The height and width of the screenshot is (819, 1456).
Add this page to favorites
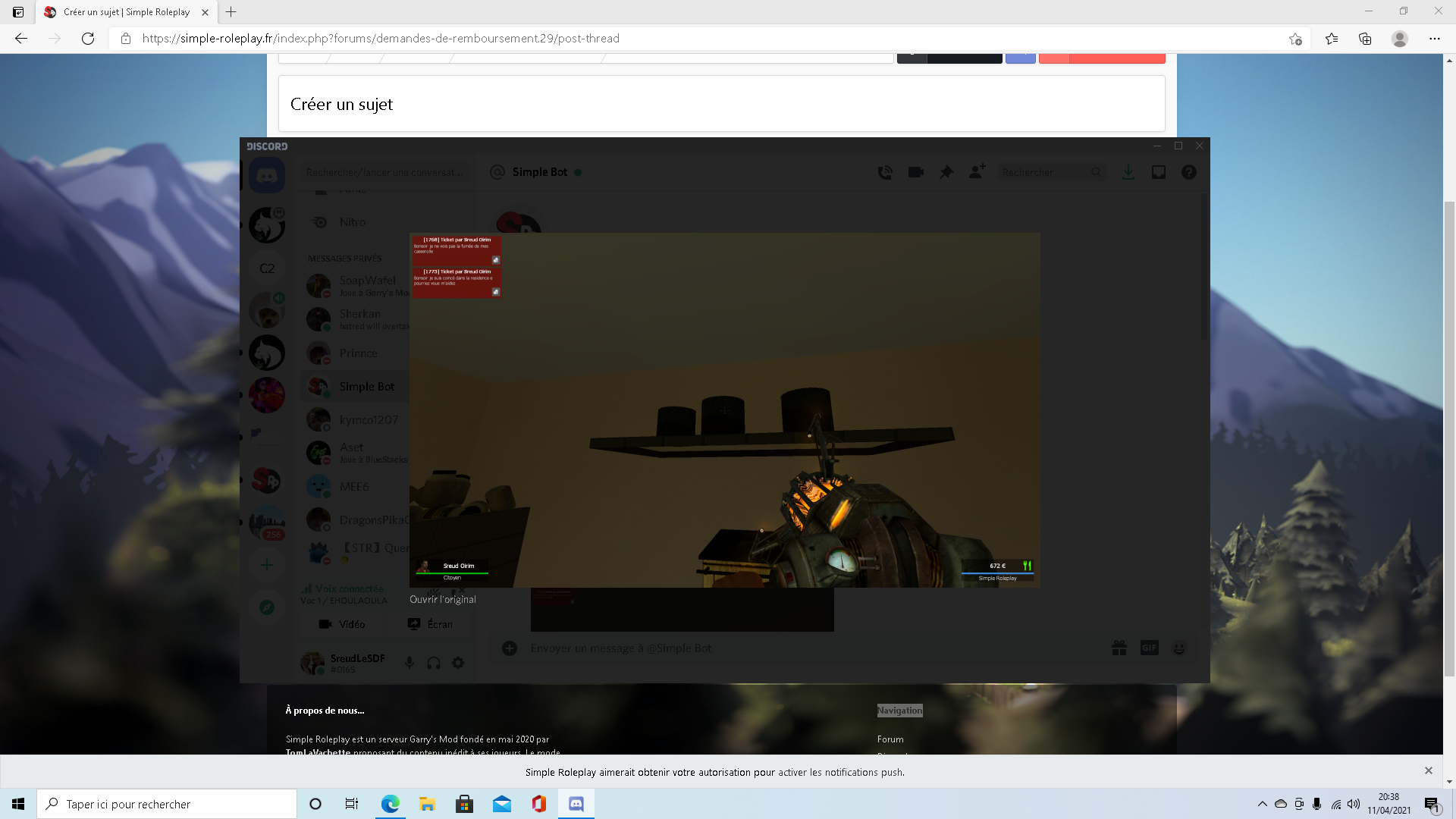pyautogui.click(x=1295, y=39)
